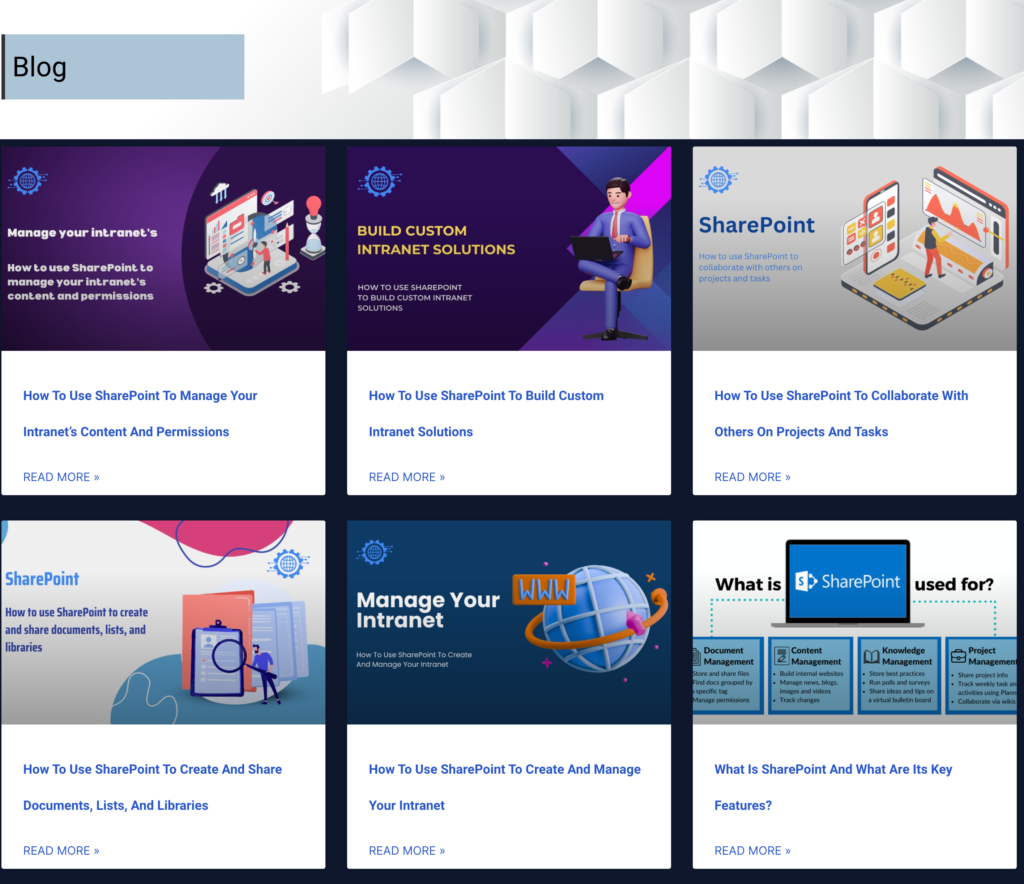Click the Project Management box in the SharePoint diagram
Image resolution: width=1024 pixels, height=884 pixels.
click(x=982, y=675)
